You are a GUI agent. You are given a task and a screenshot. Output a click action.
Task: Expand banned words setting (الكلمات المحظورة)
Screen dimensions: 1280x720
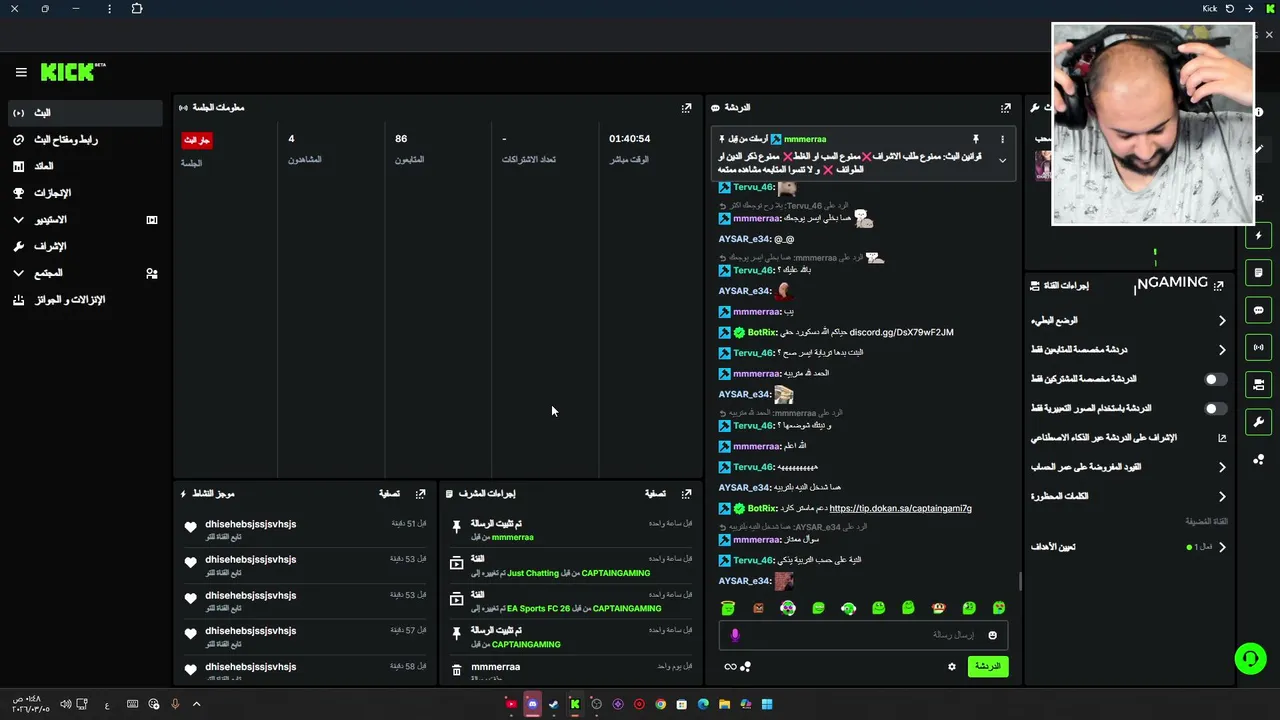click(x=1128, y=496)
